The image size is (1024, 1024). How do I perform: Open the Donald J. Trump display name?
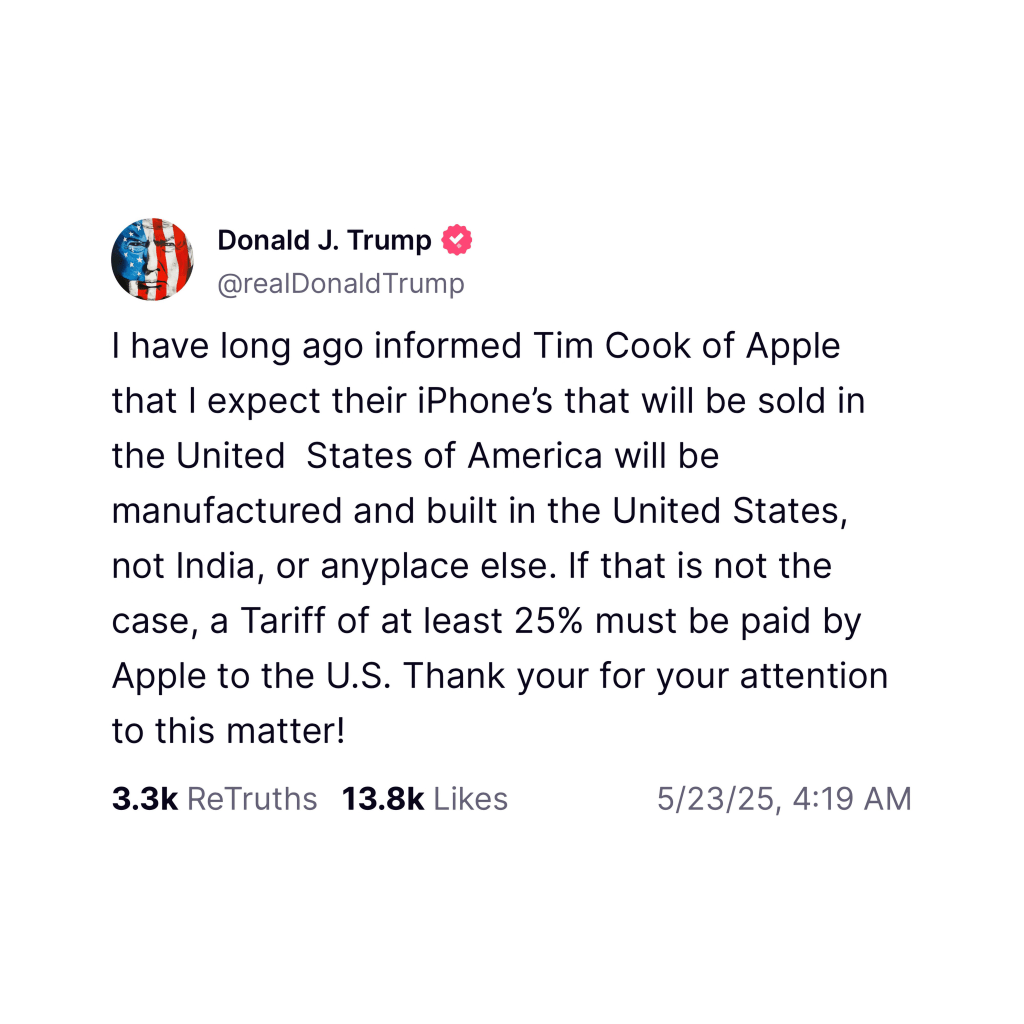324,241
